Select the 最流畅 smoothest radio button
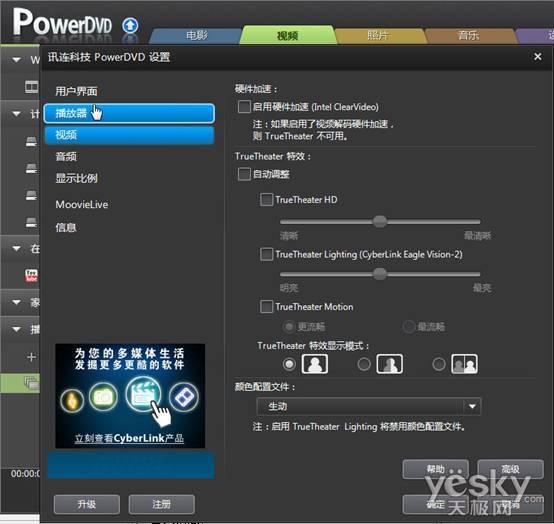Screen dimensions: 554x524 409,326
